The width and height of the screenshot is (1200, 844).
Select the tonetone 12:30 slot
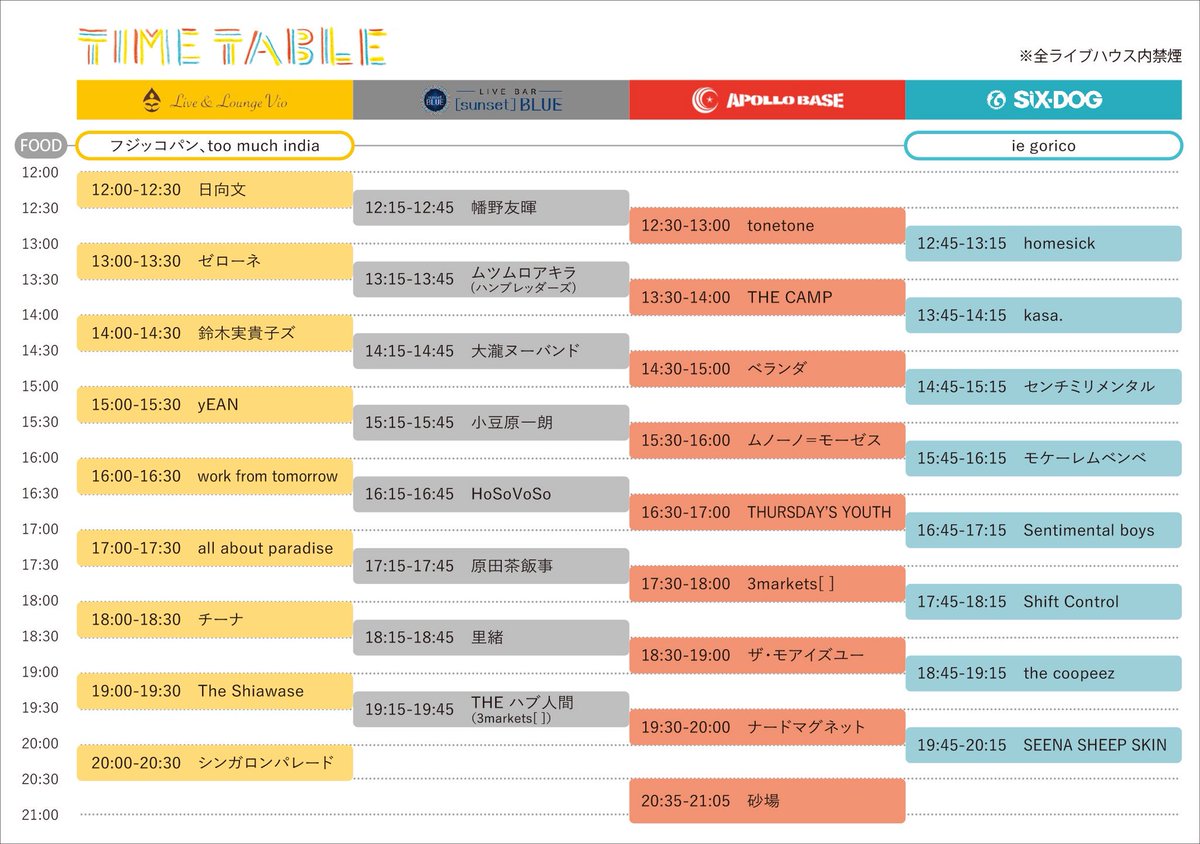(766, 225)
